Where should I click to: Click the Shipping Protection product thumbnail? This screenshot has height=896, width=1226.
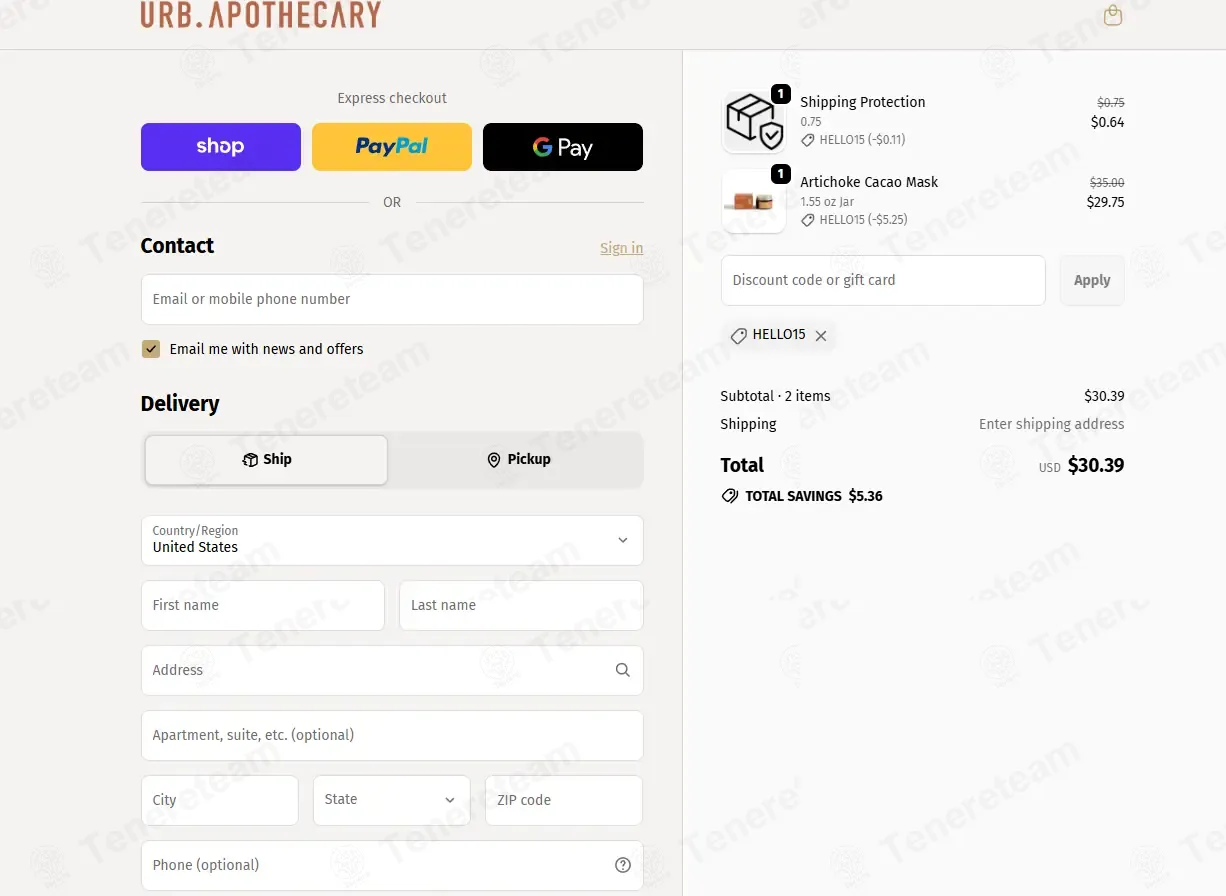pyautogui.click(x=754, y=121)
